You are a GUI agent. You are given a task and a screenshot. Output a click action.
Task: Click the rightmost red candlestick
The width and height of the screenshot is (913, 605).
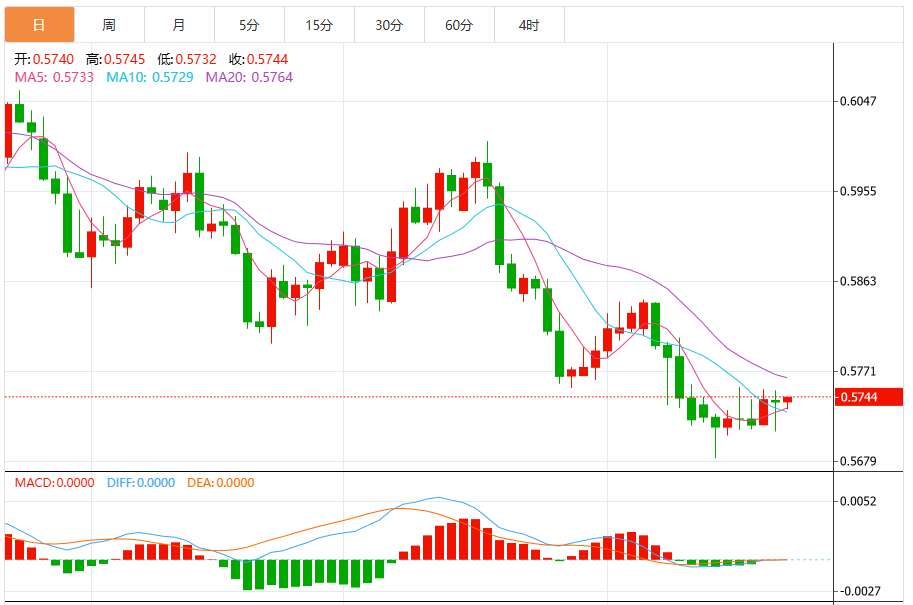point(787,400)
